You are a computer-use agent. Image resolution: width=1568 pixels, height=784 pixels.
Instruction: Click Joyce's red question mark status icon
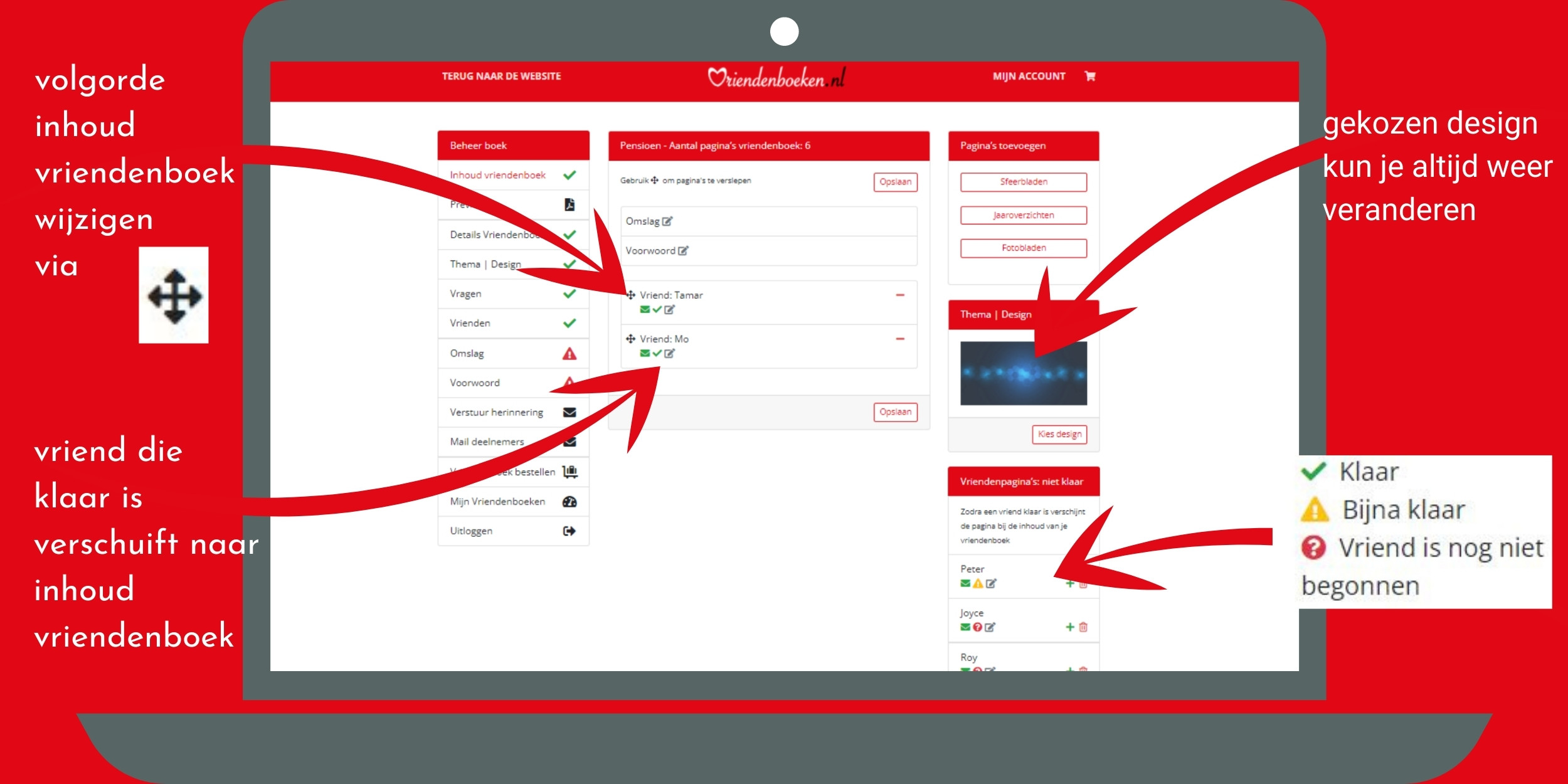coord(977,627)
